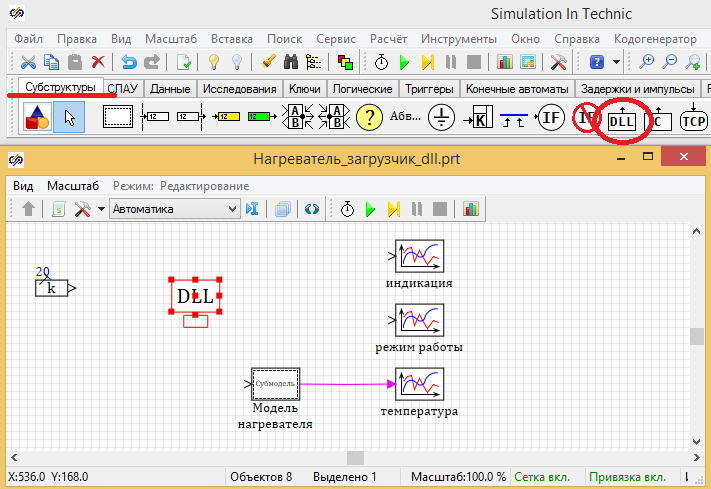Screen dimensions: 711x489
Task: Pick the 'Абв...' text label block
Action: tap(405, 116)
